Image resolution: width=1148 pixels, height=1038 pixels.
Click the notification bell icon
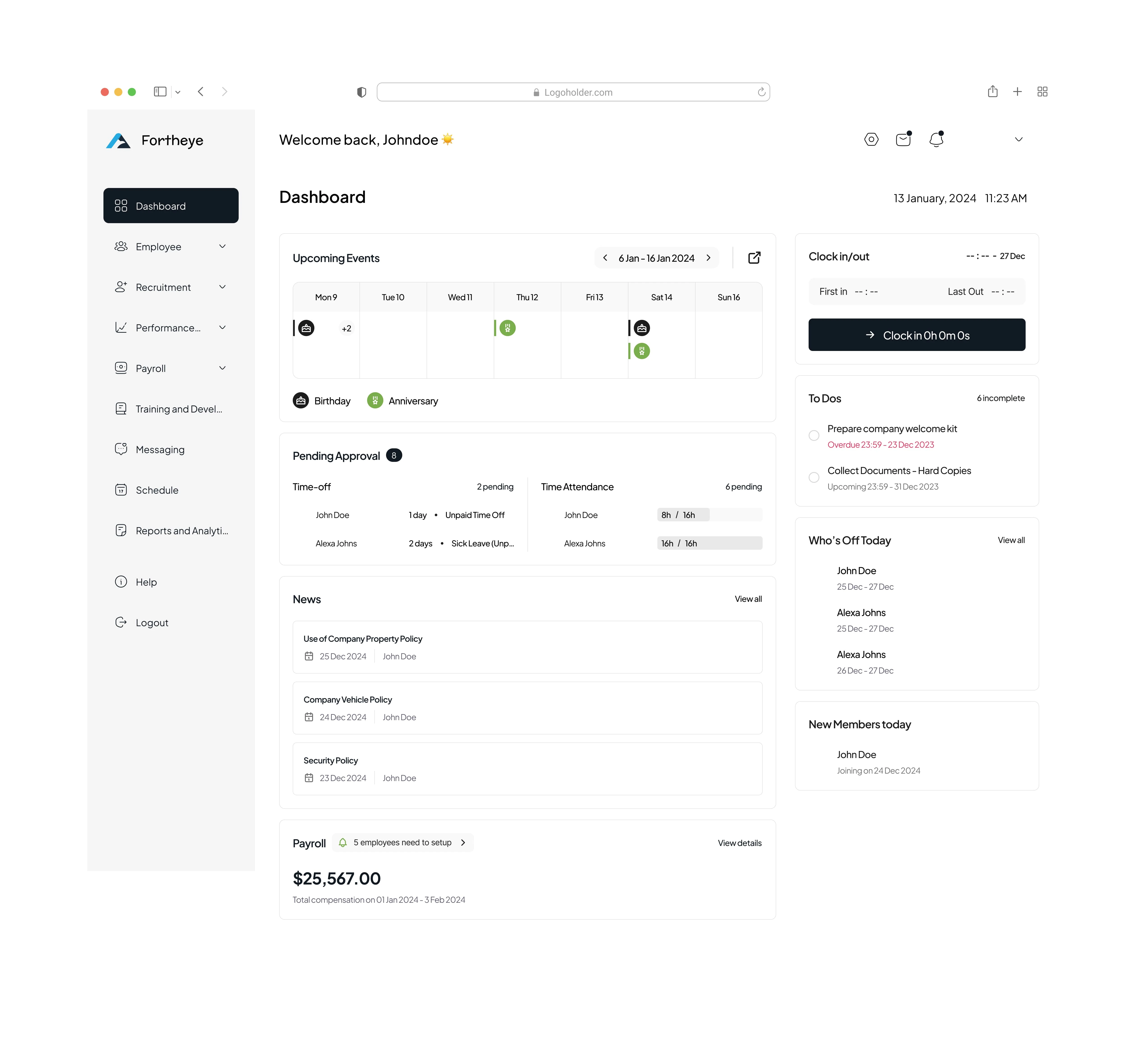936,140
